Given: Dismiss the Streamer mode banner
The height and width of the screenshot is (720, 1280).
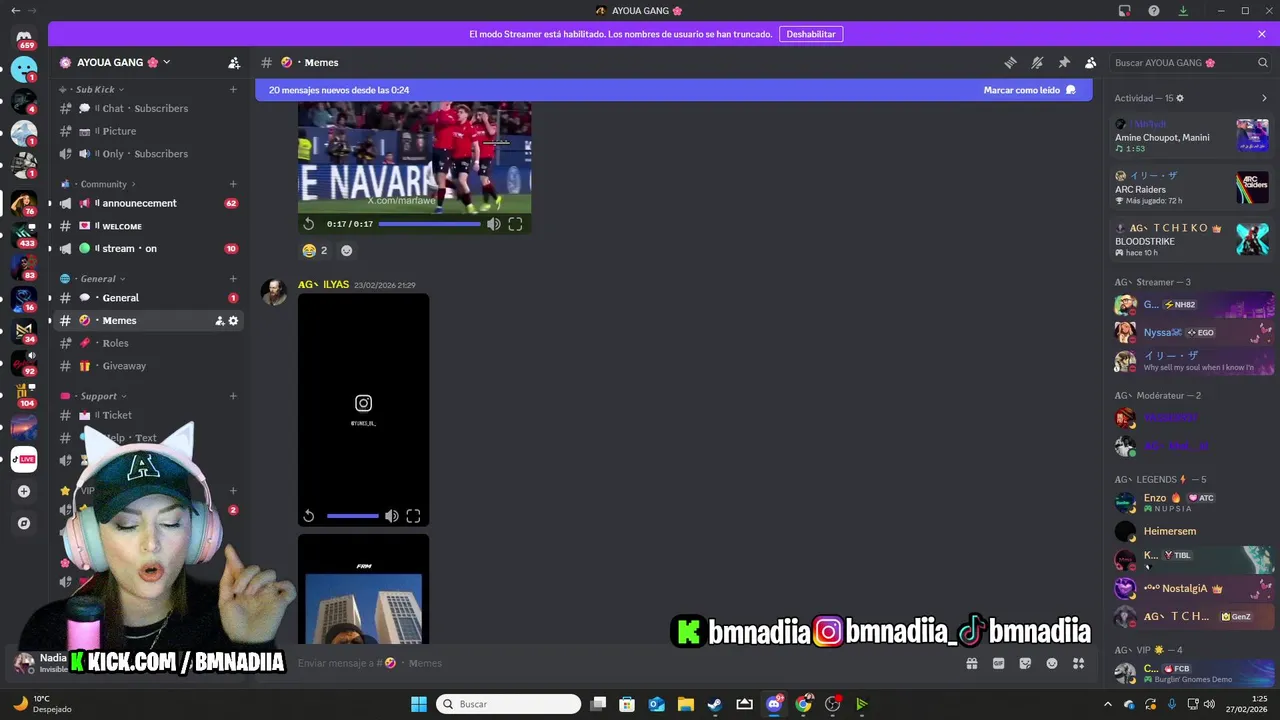Looking at the screenshot, I should [1262, 34].
